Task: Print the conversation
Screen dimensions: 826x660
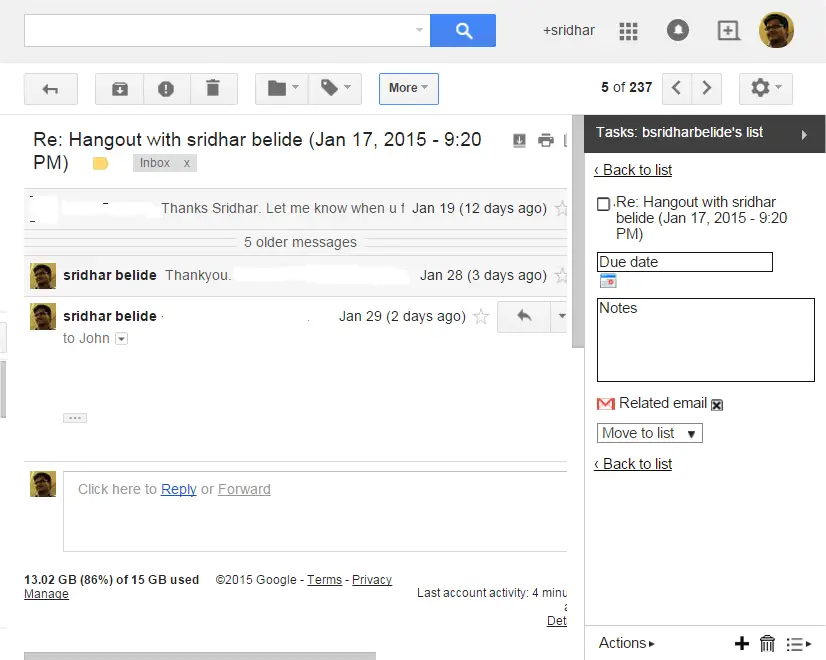Action: point(546,140)
